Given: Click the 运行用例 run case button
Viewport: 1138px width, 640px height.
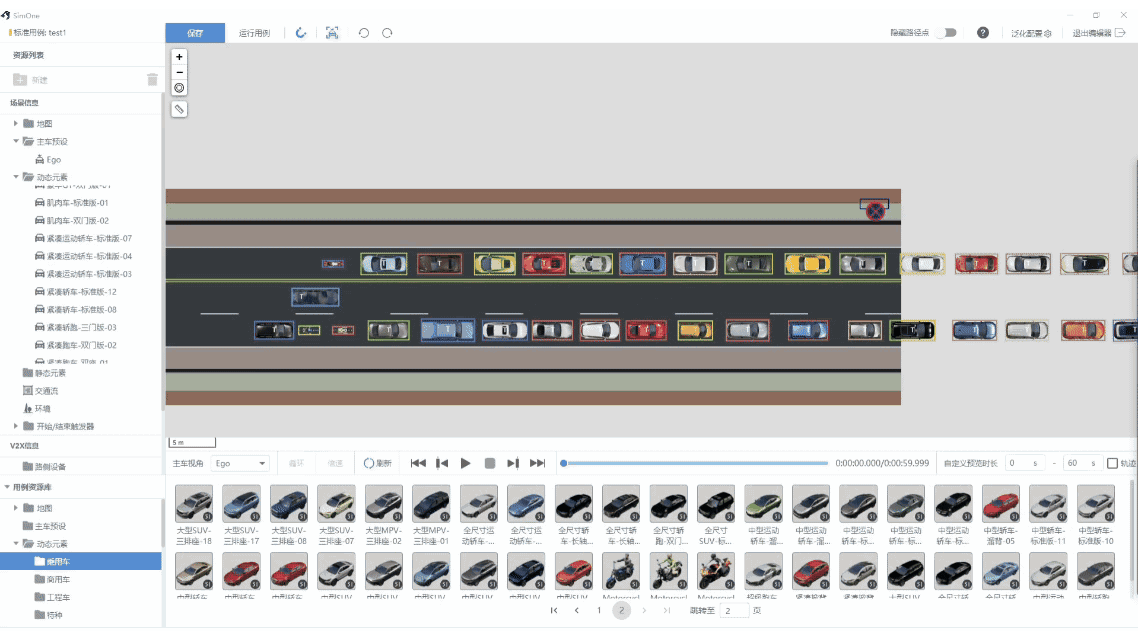Looking at the screenshot, I should 254,33.
